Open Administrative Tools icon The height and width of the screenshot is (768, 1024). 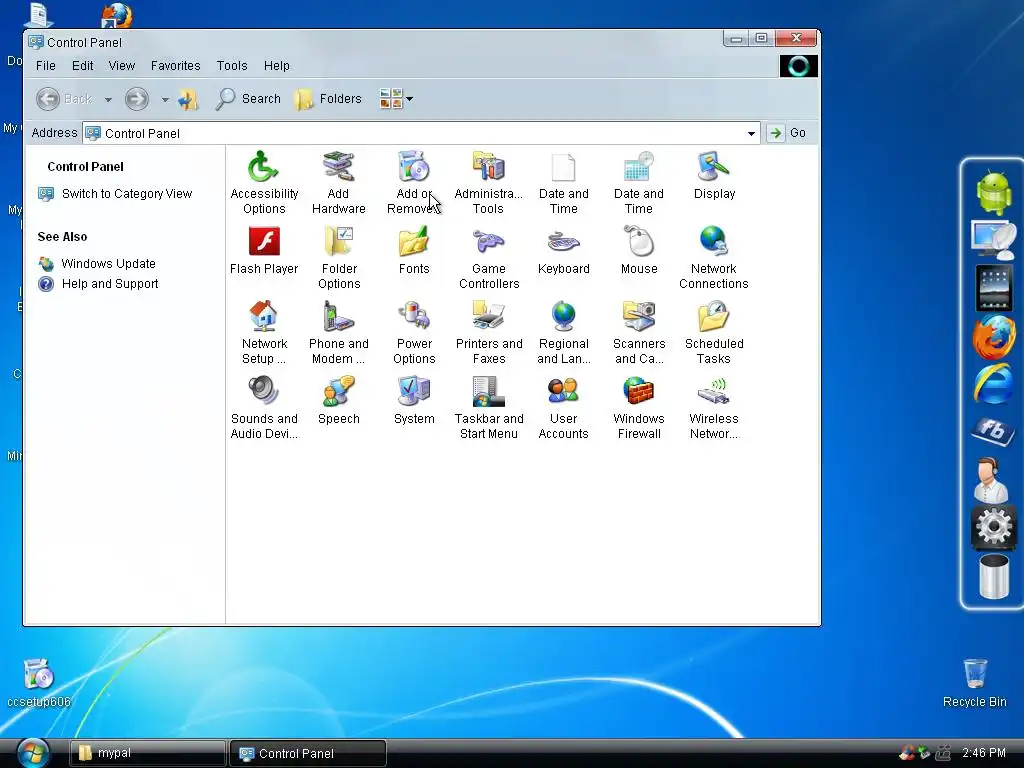pos(488,167)
